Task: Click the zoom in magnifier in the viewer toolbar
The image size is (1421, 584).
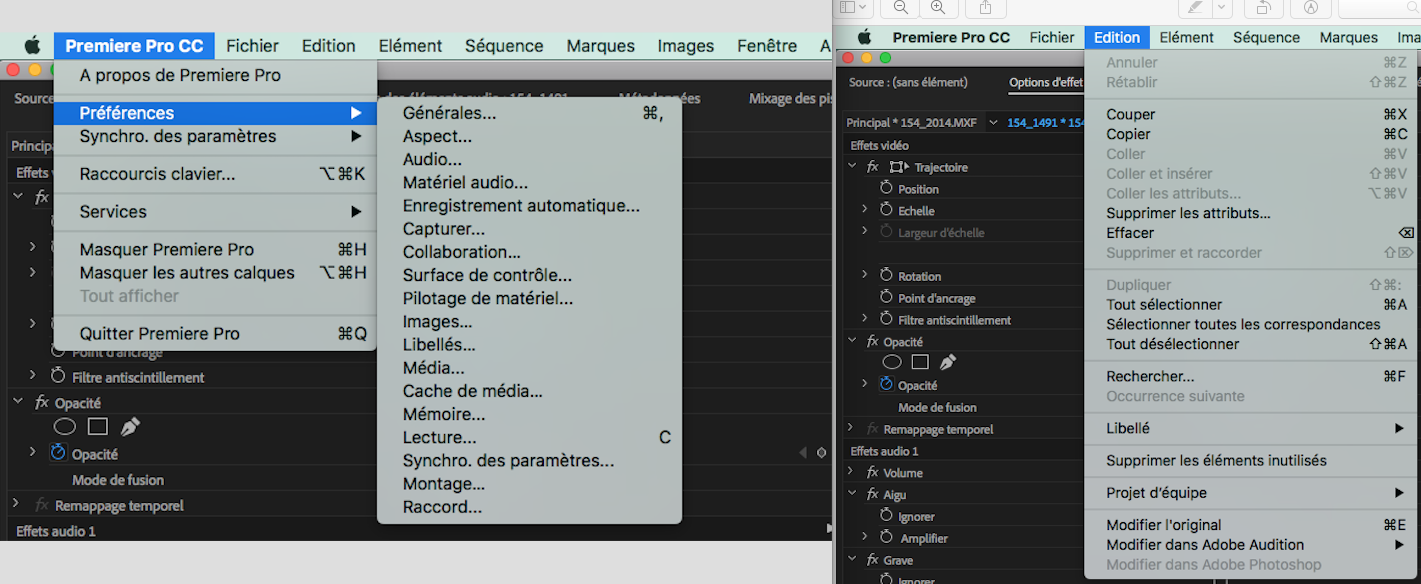Action: 938,7
